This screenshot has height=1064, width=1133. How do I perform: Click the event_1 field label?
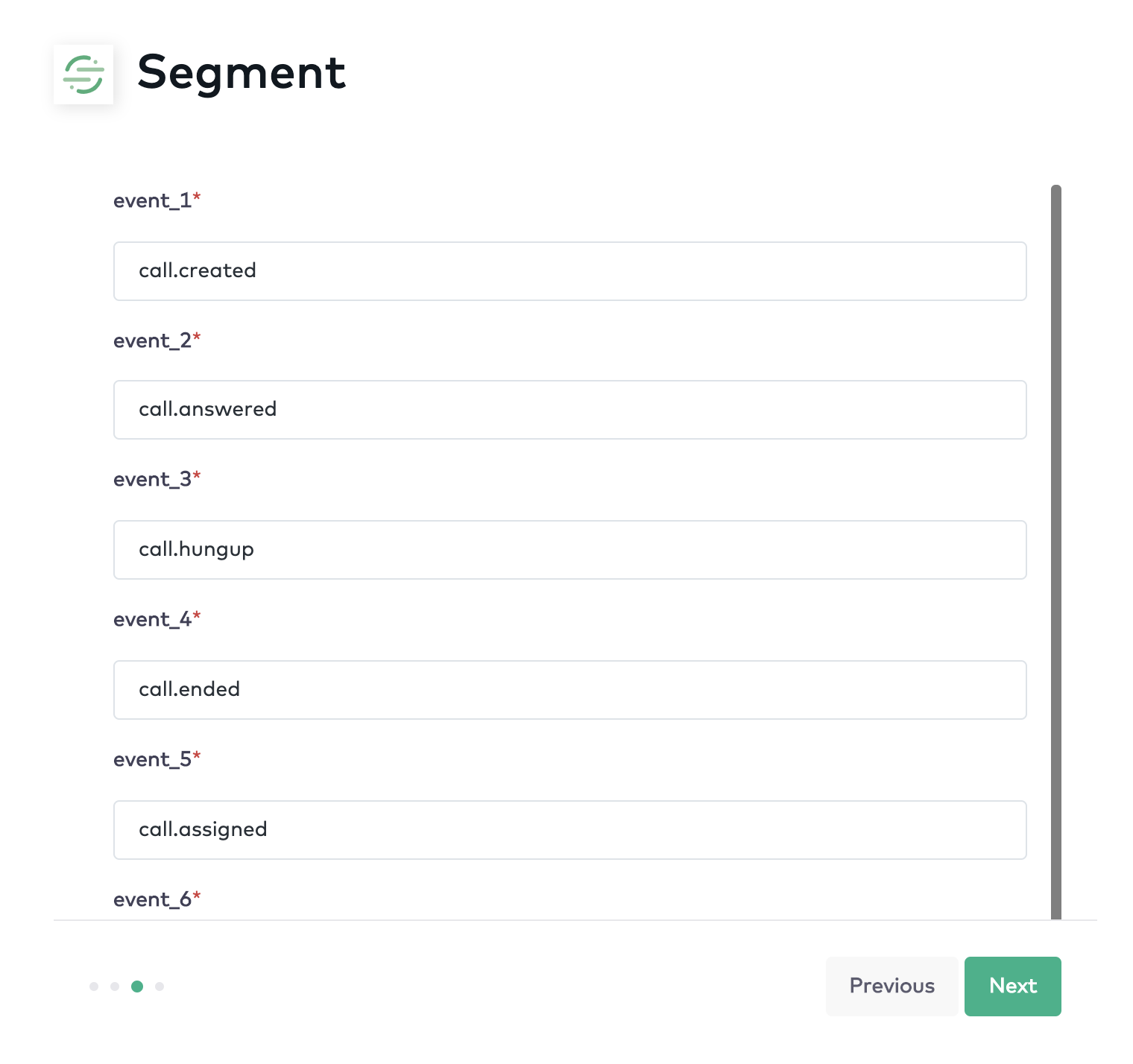point(151,200)
